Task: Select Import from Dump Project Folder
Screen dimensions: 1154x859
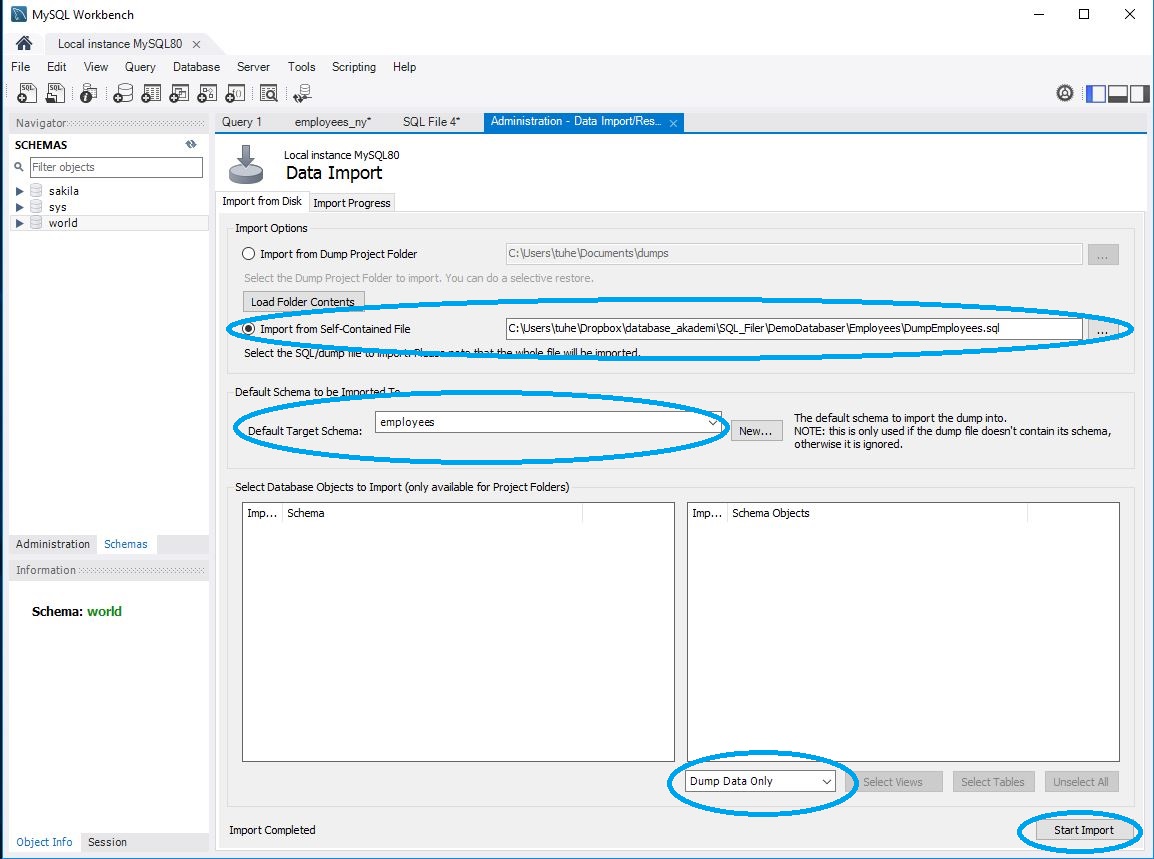Action: pos(249,254)
